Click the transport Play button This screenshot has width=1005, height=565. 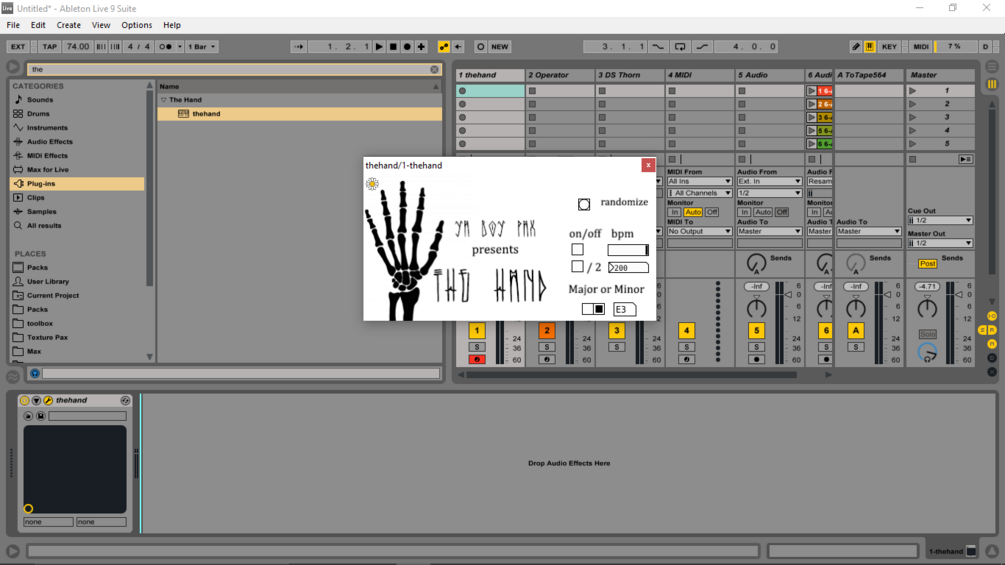point(379,47)
